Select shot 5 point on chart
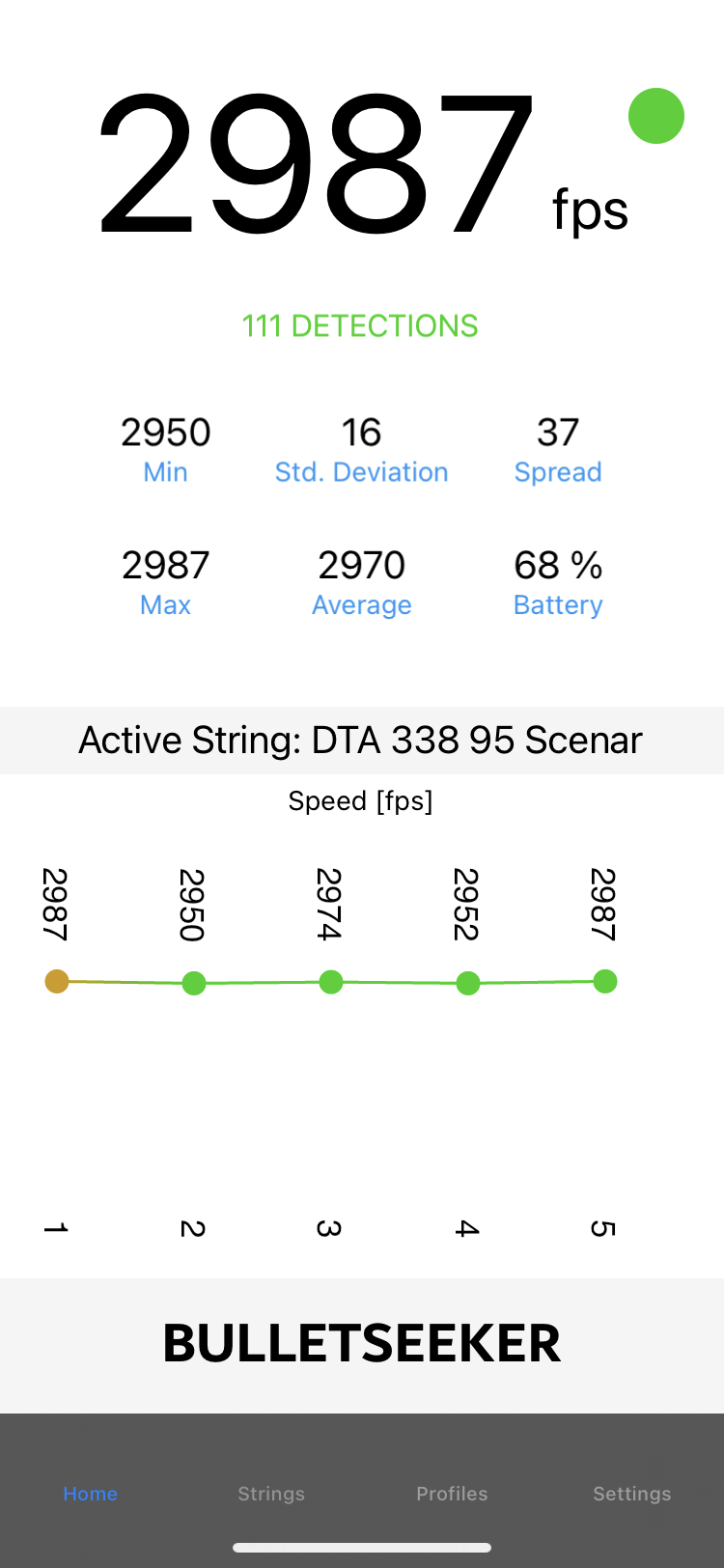The image size is (724, 1568). tap(605, 982)
